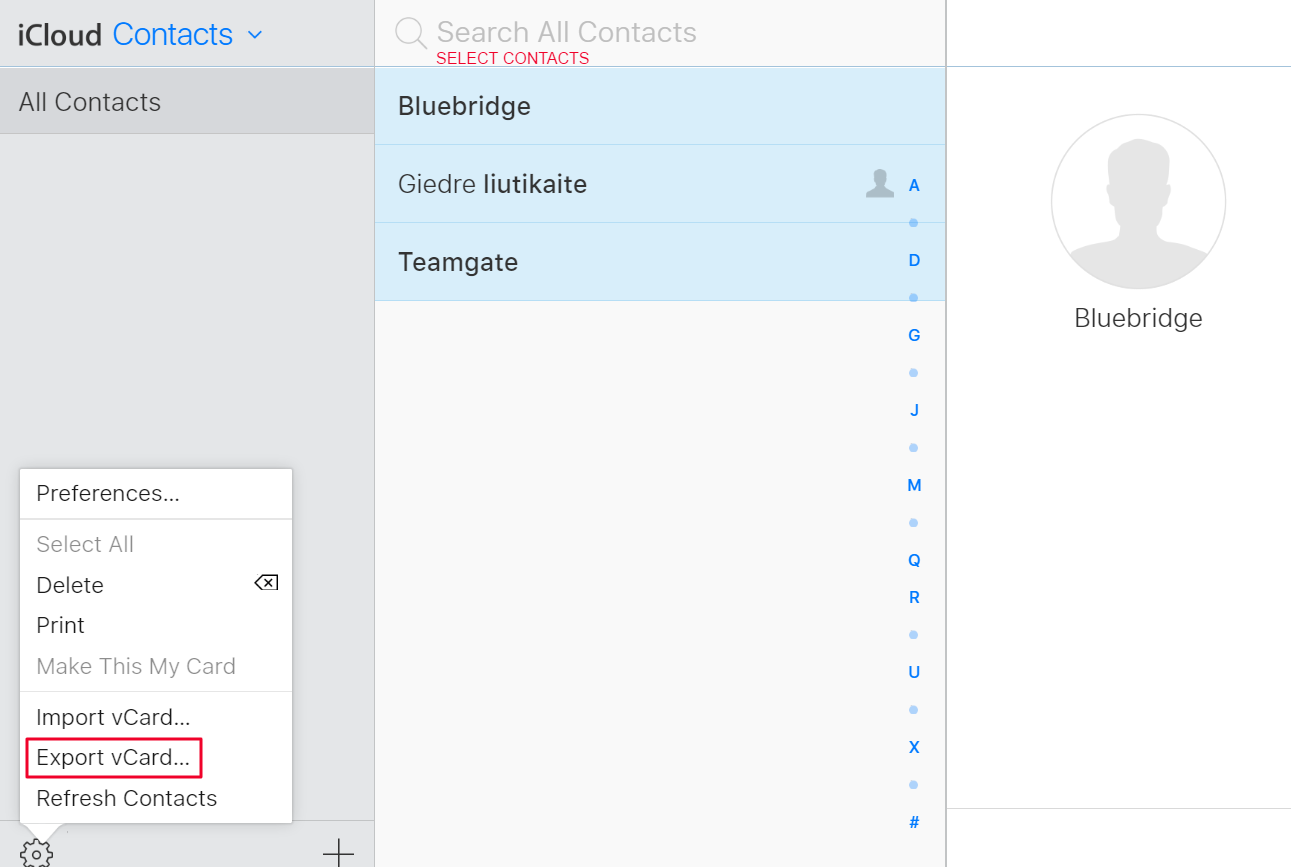Jump to letter X in index

[914, 747]
